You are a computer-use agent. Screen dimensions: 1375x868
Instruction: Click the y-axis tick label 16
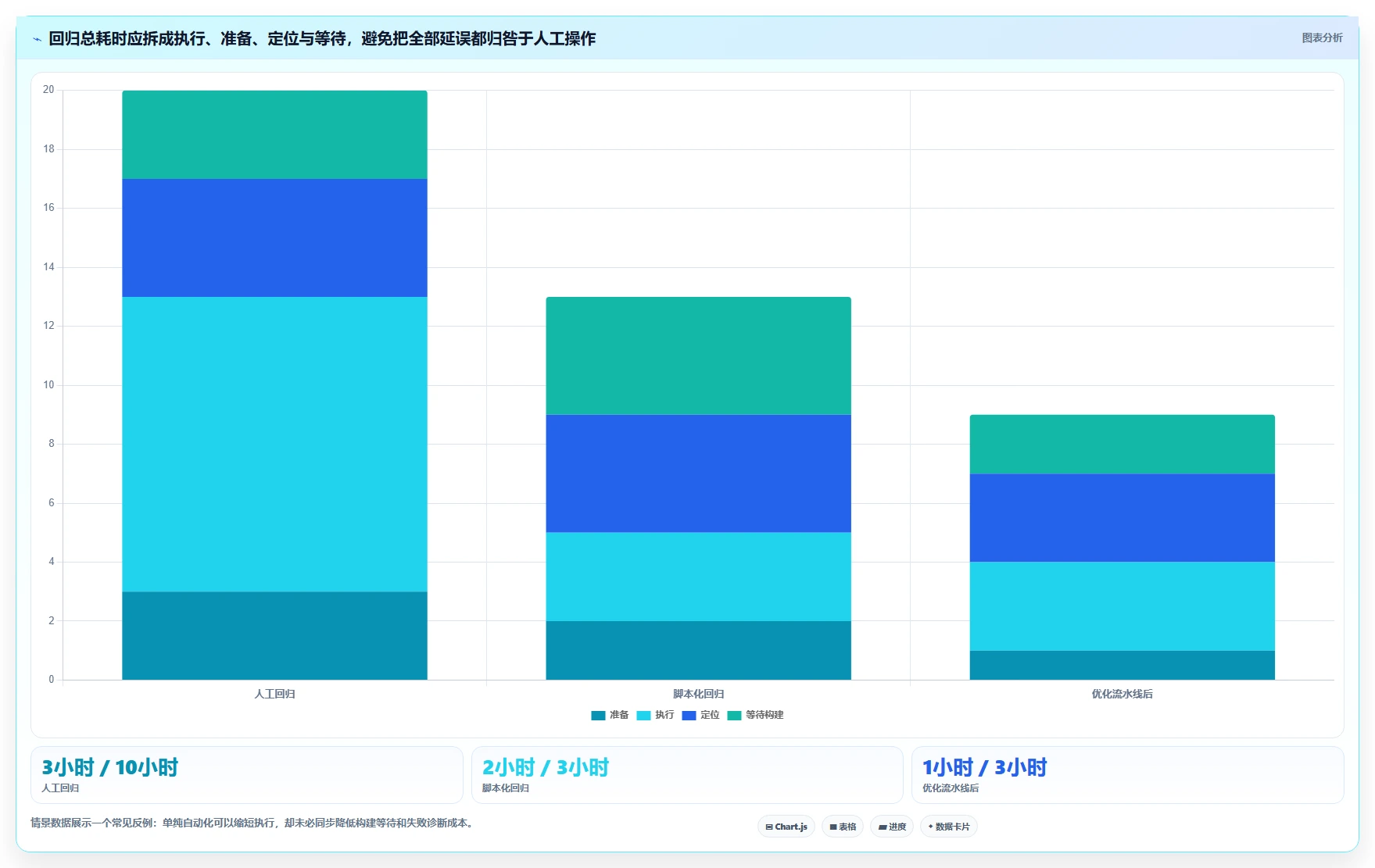(x=48, y=208)
